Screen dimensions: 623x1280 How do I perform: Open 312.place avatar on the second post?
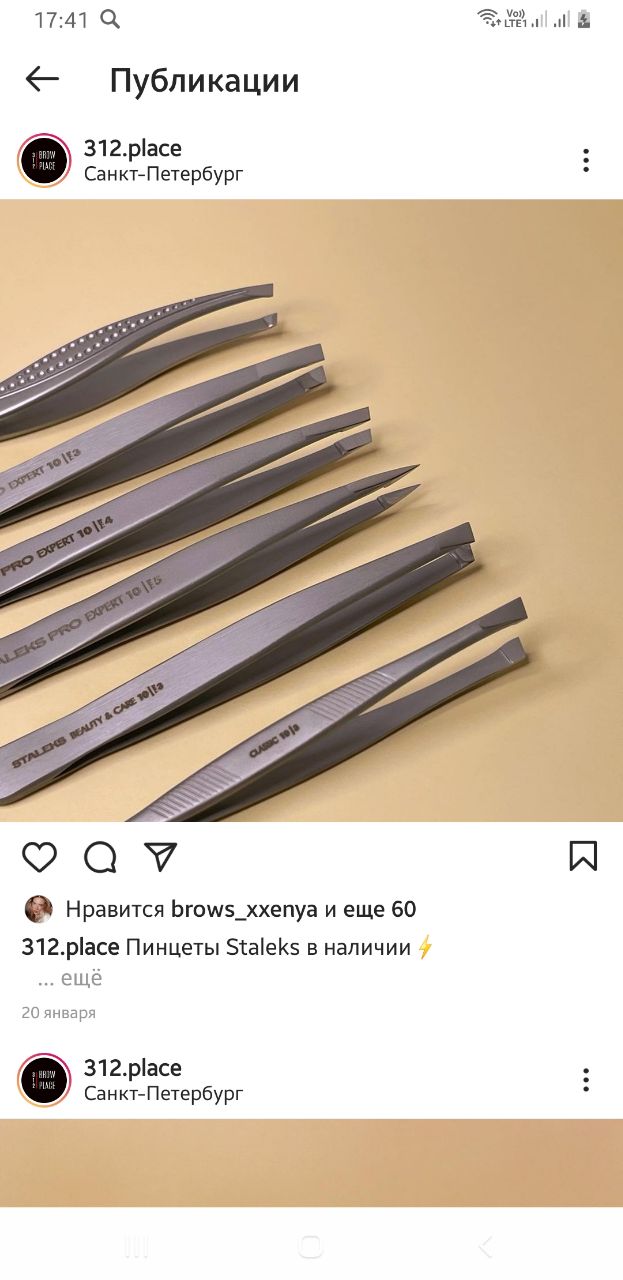[x=44, y=1080]
